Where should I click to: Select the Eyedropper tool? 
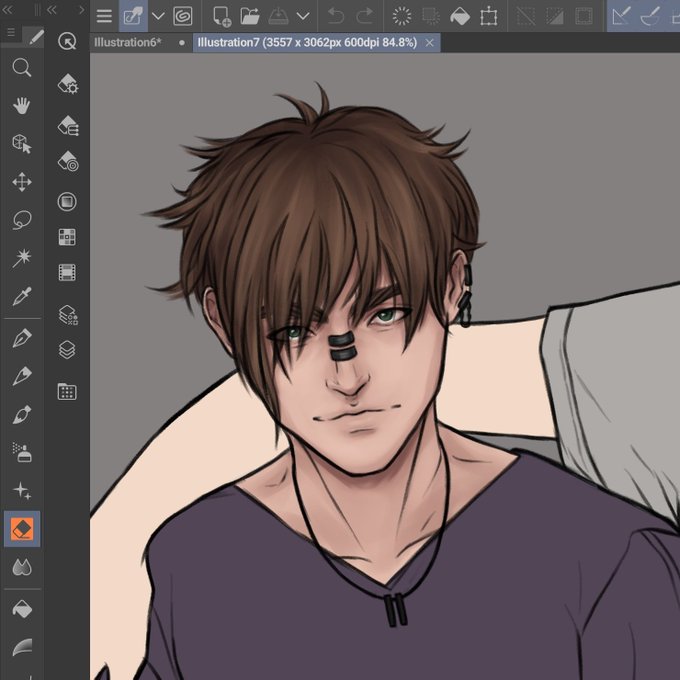tap(22, 296)
